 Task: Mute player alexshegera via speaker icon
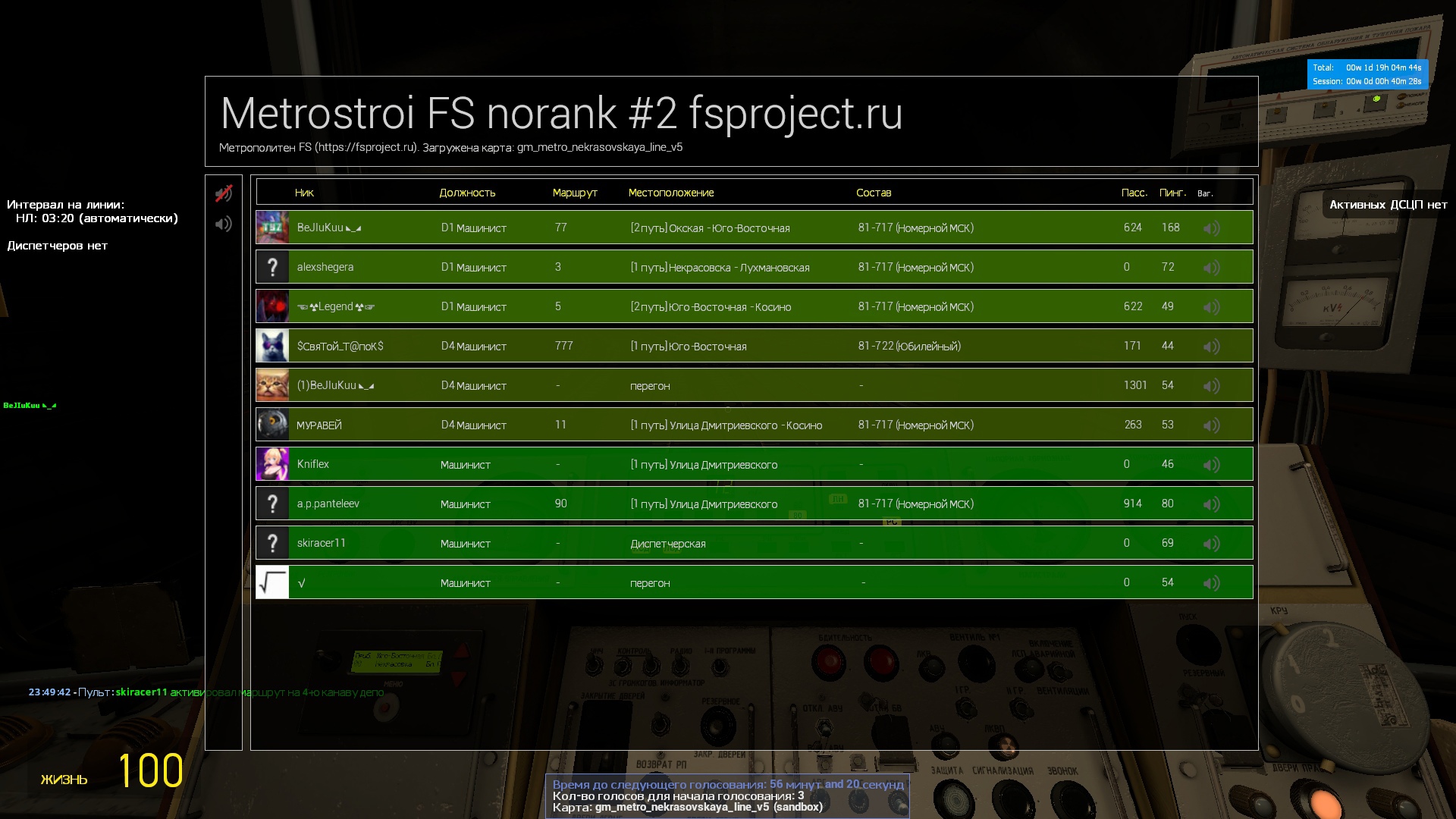coord(1211,268)
